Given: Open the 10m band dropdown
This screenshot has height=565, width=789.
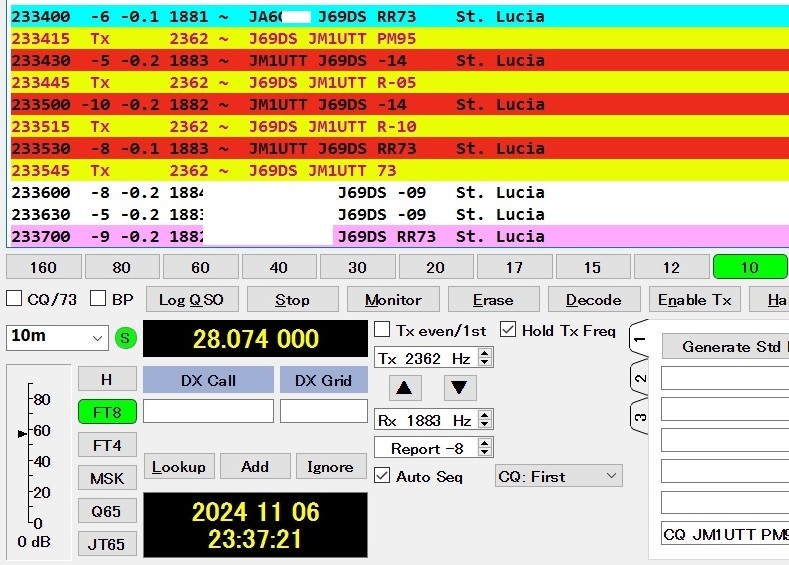Looking at the screenshot, I should (57, 338).
